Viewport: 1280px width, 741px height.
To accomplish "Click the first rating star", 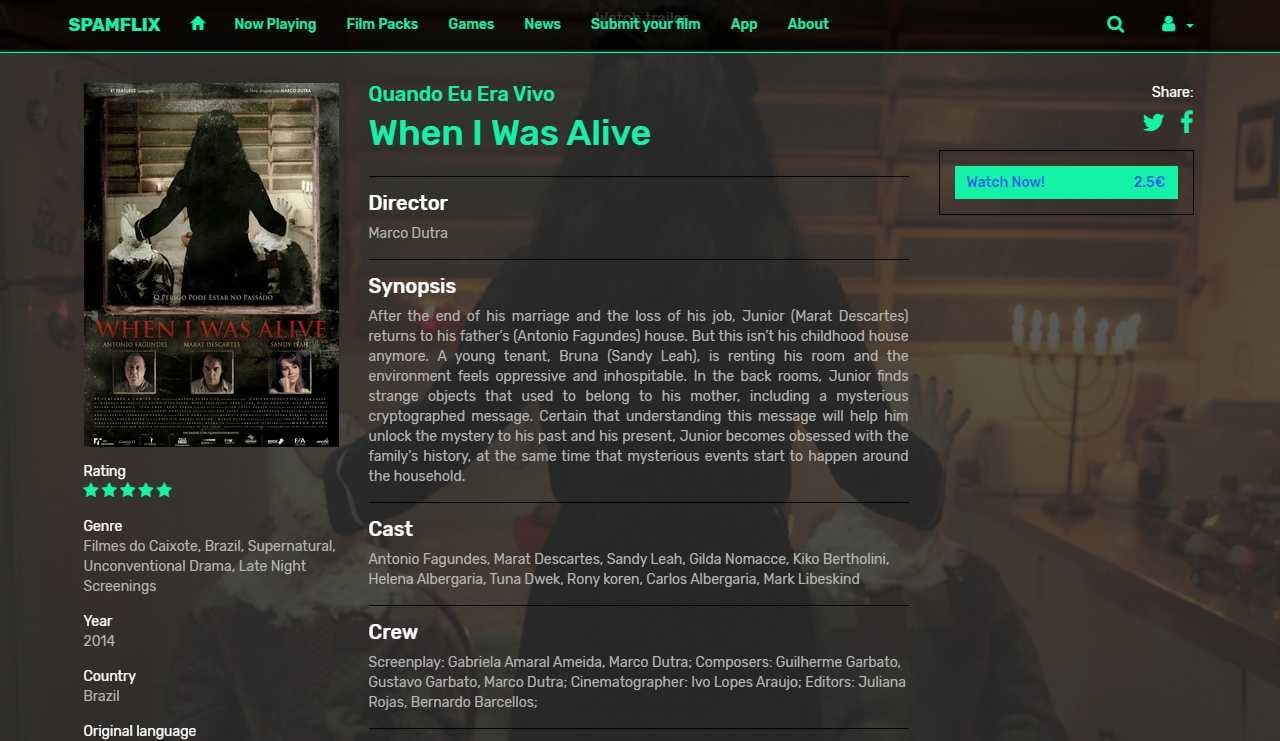I will tap(91, 490).
